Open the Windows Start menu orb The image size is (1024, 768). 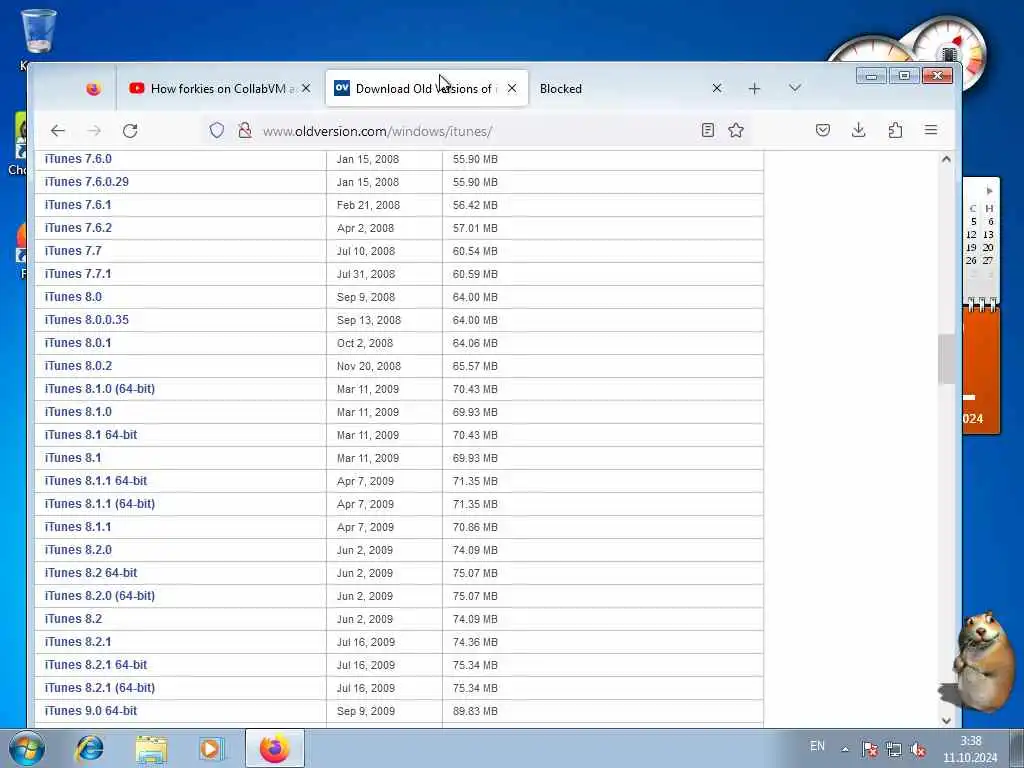[27, 748]
